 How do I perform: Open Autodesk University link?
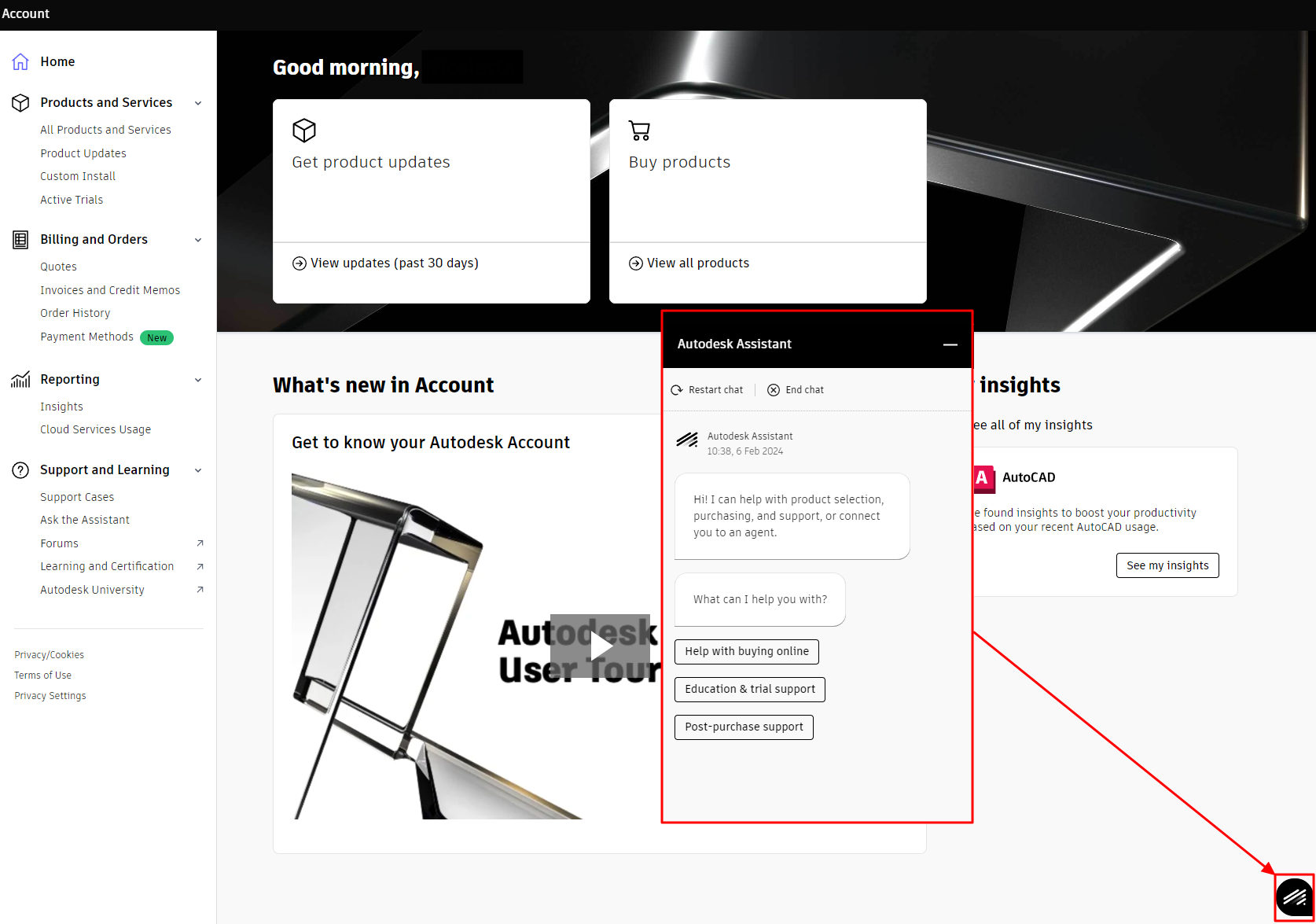(92, 590)
